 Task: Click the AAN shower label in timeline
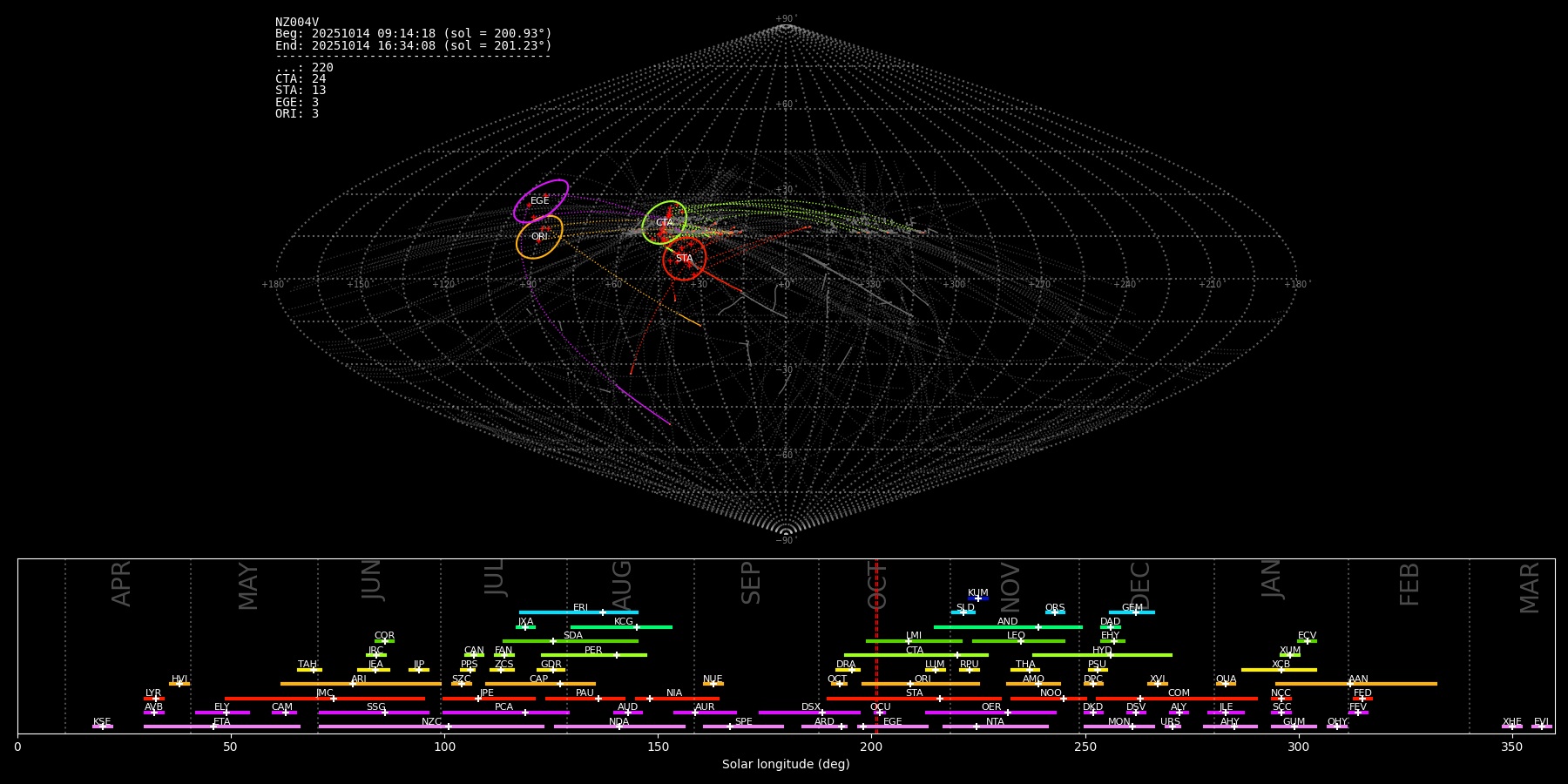(x=1358, y=679)
